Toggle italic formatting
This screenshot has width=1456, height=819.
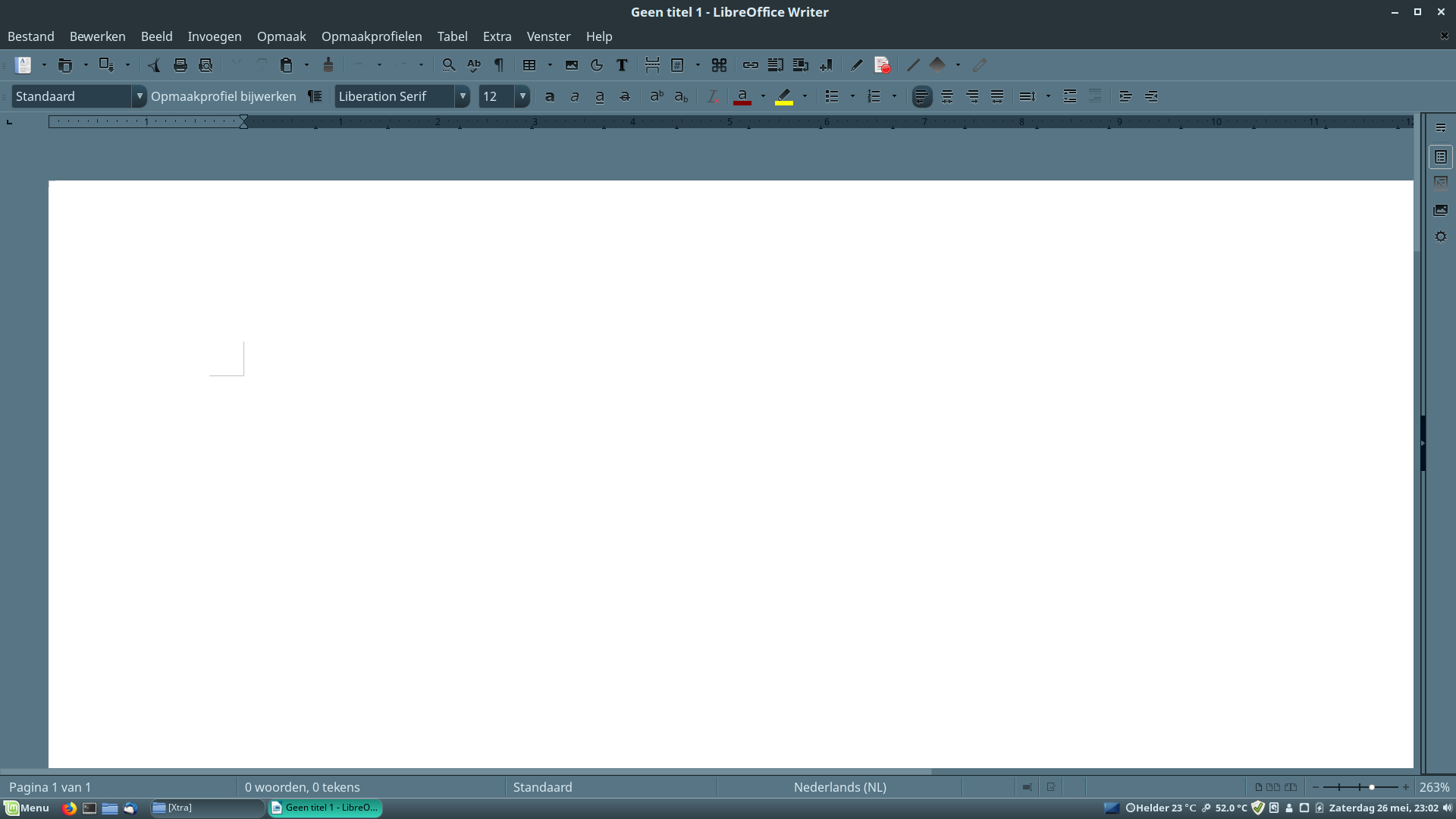click(x=575, y=96)
